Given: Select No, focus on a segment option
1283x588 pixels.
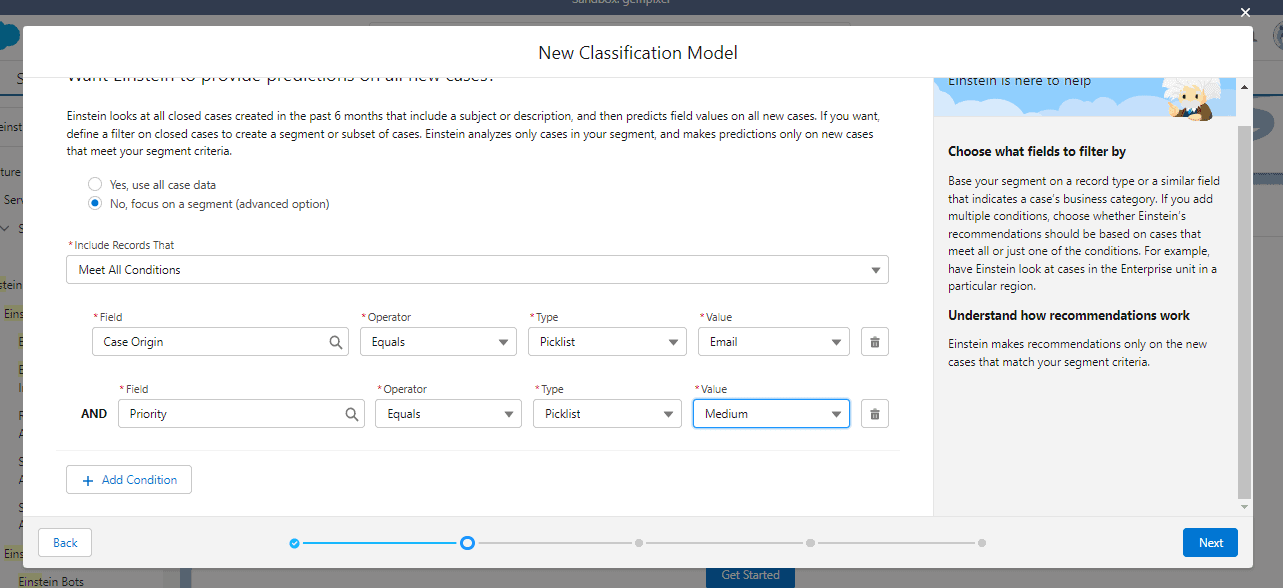Looking at the screenshot, I should 95,203.
